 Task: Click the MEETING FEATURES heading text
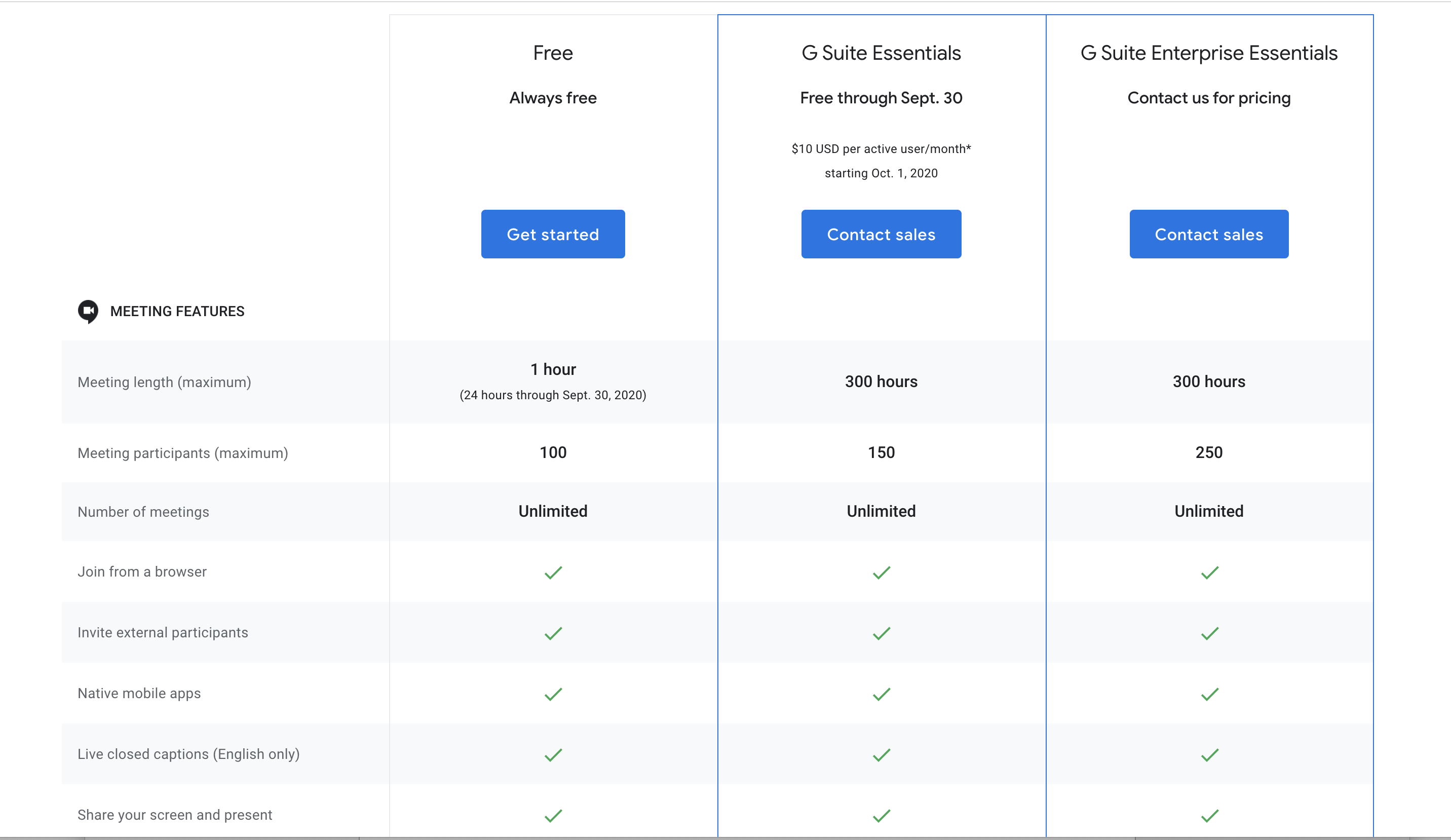[177, 312]
